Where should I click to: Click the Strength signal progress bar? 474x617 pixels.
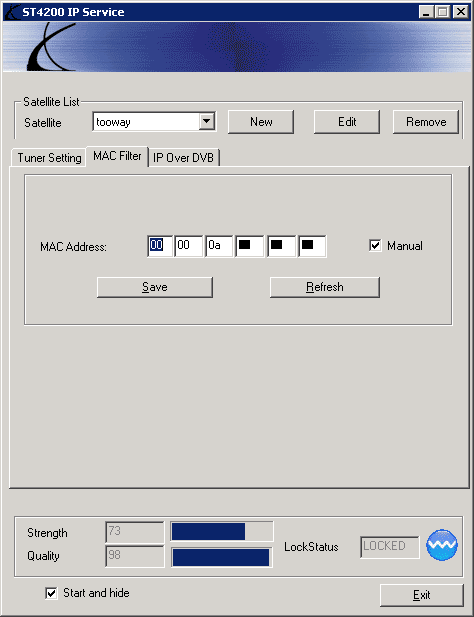[x=222, y=532]
